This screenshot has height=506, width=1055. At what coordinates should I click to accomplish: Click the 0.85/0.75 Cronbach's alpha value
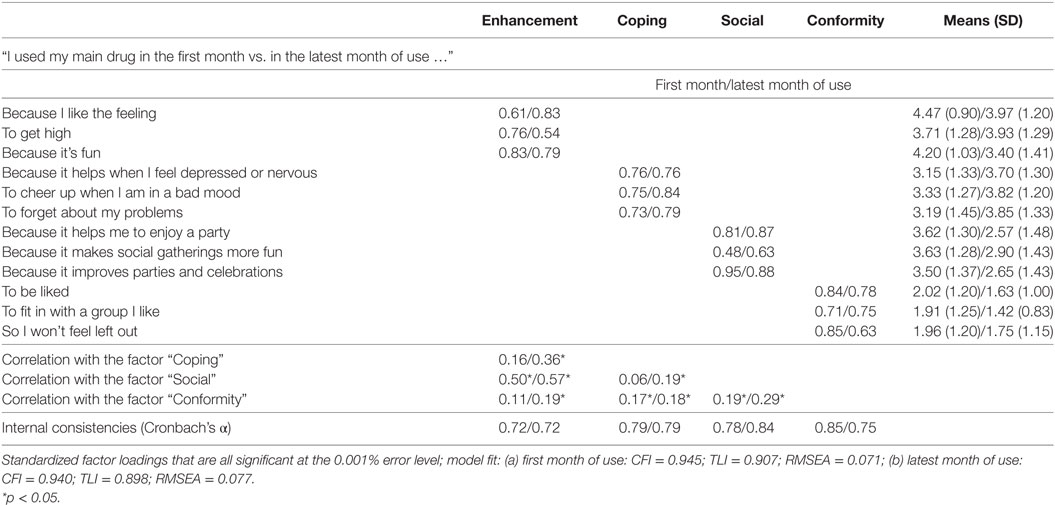(x=845, y=429)
